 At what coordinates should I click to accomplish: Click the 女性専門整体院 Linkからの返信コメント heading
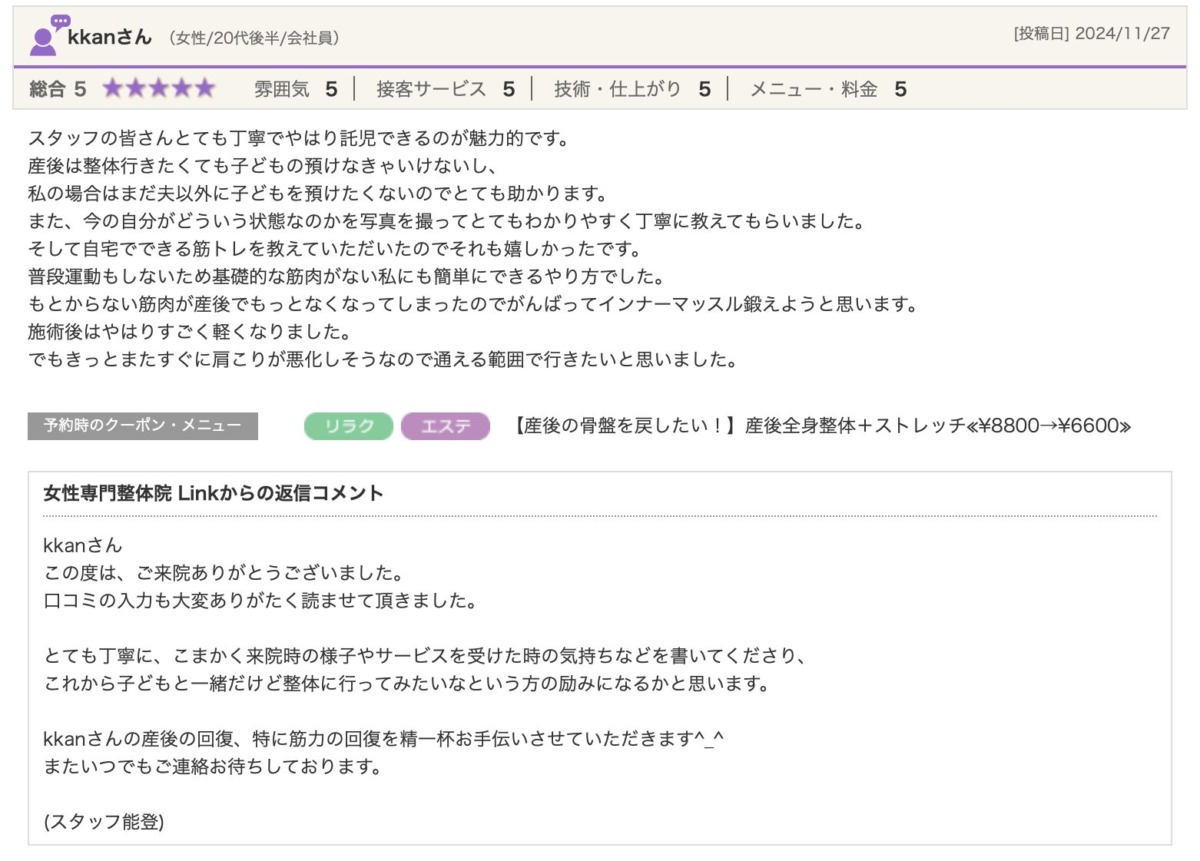coord(213,493)
